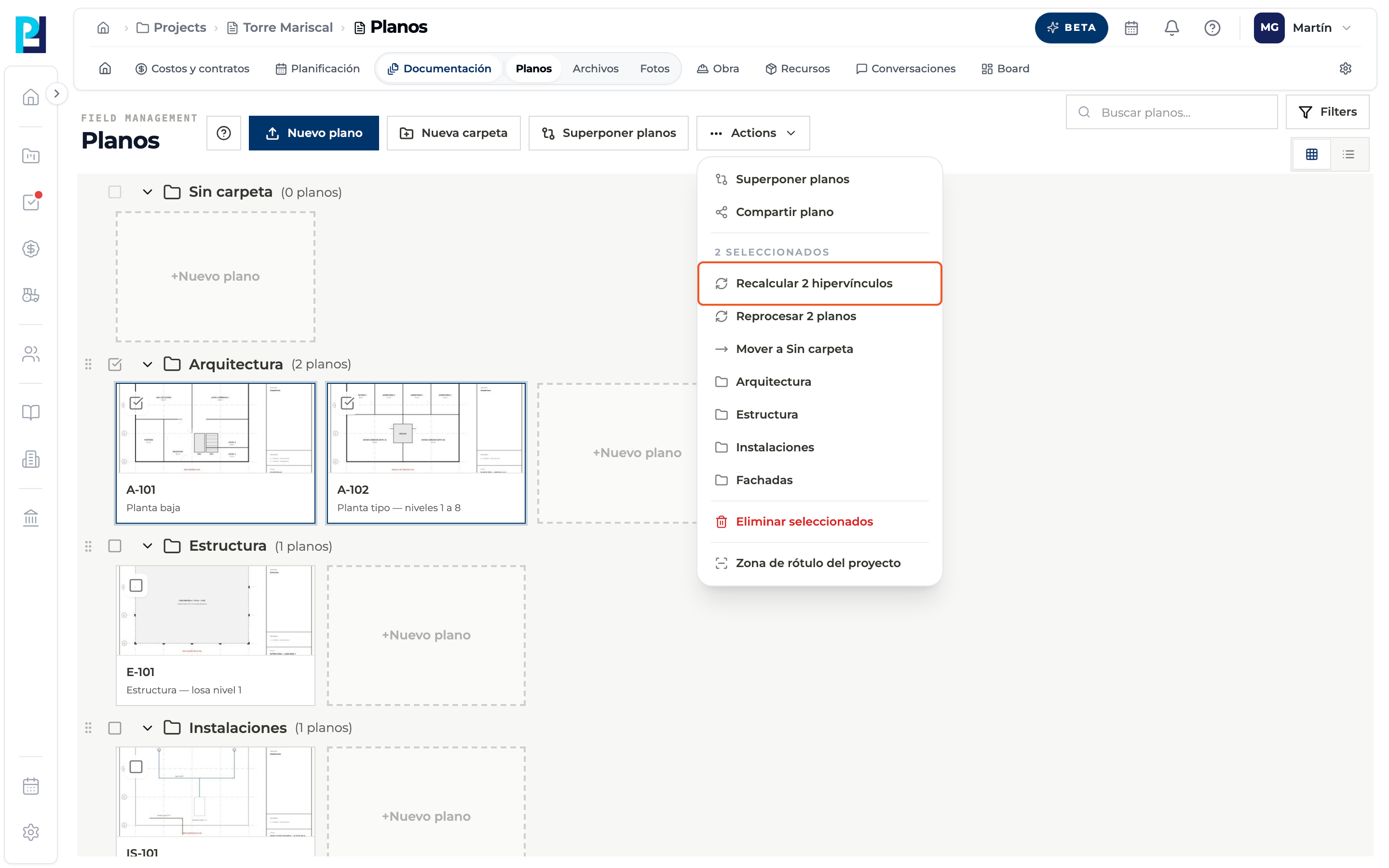The image size is (1389, 868).
Task: Open Martín user menu
Action: point(1304,27)
